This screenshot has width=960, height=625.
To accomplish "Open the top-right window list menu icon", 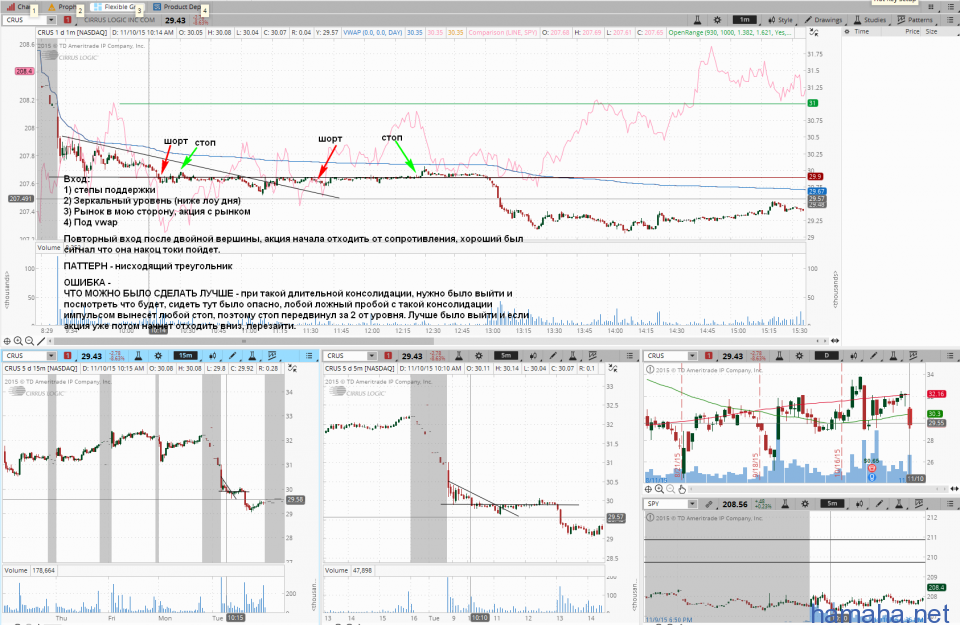I will [x=950, y=7].
